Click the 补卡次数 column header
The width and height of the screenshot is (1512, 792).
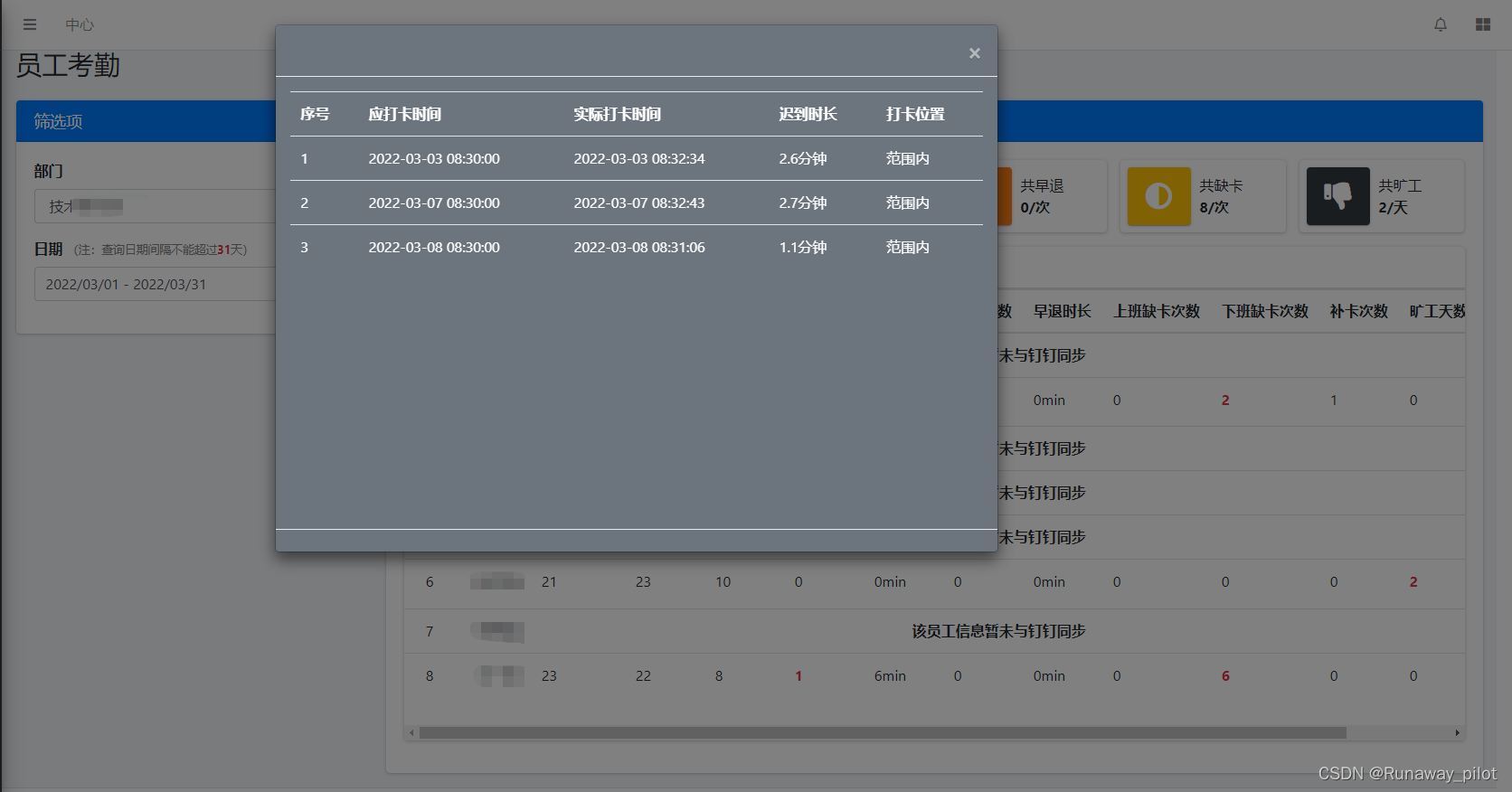pyautogui.click(x=1358, y=311)
